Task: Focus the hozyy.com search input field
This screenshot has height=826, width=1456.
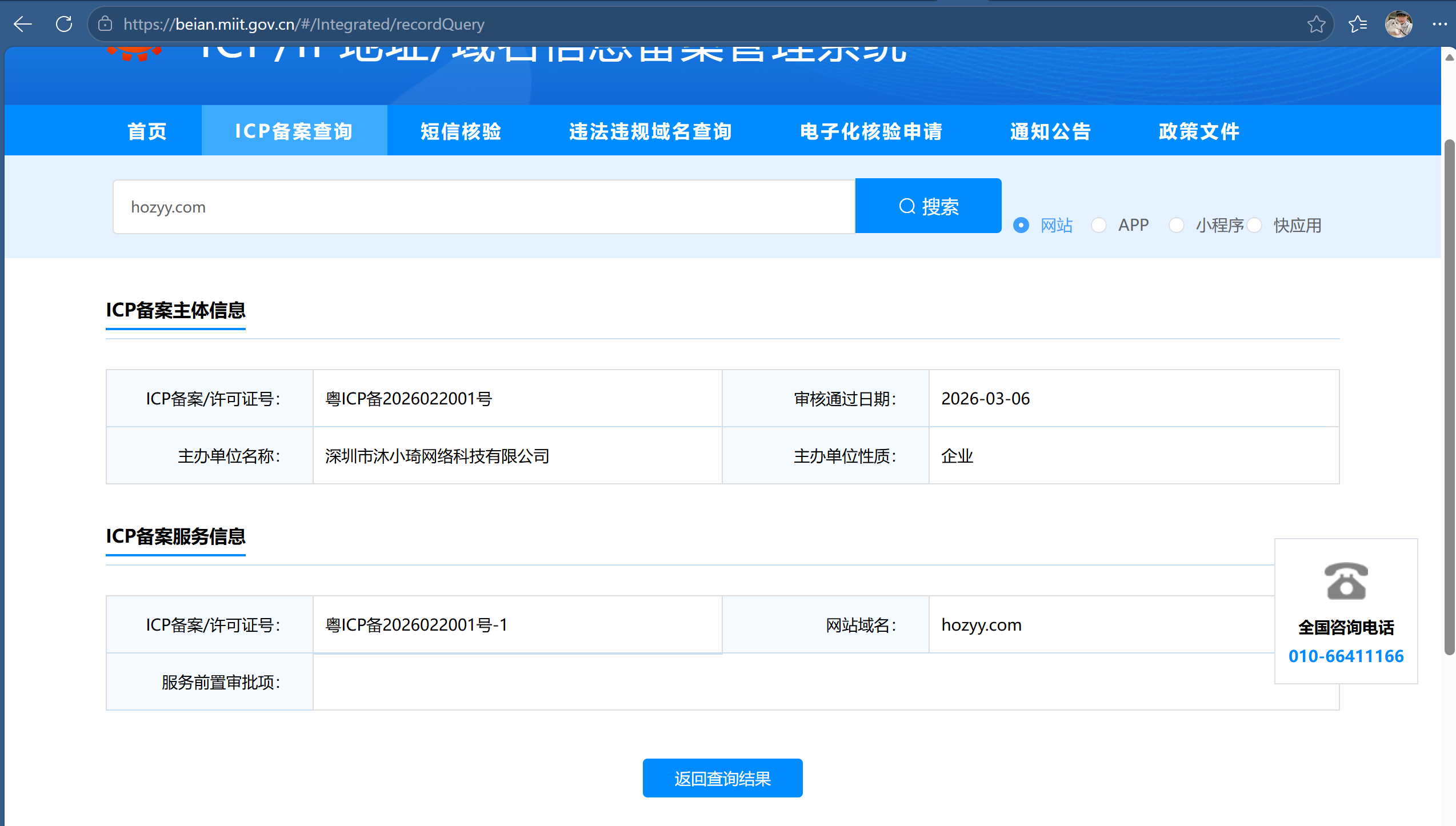Action: point(483,207)
